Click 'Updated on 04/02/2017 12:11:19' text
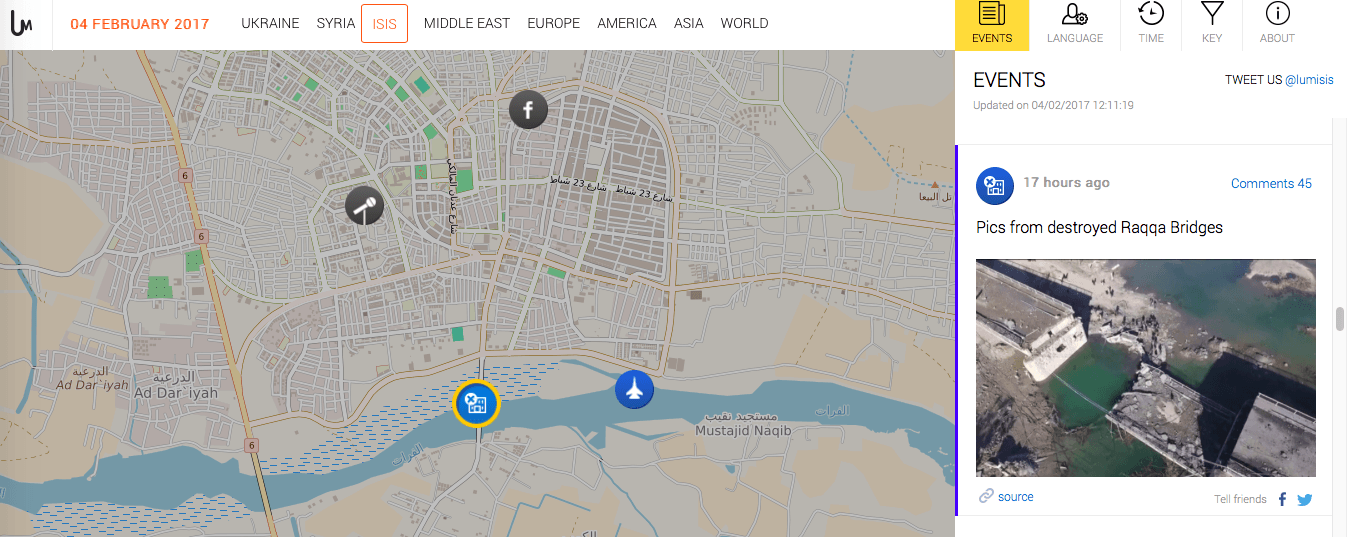Image resolution: width=1347 pixels, height=537 pixels. [1053, 105]
